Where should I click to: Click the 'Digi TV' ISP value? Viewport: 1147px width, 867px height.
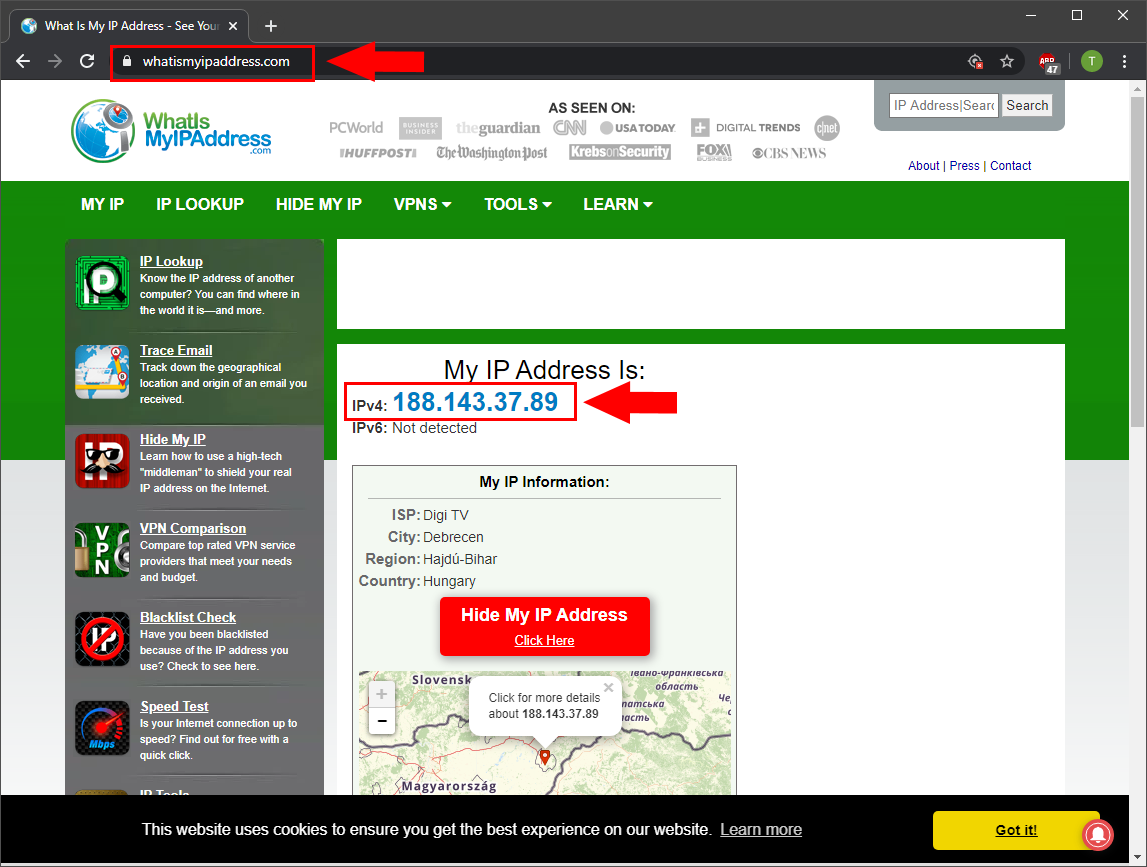click(445, 515)
